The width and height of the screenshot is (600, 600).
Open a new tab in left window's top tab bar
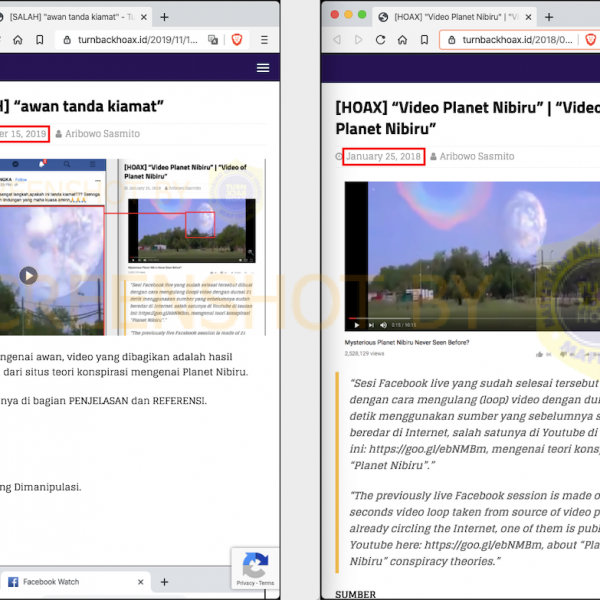point(164,17)
